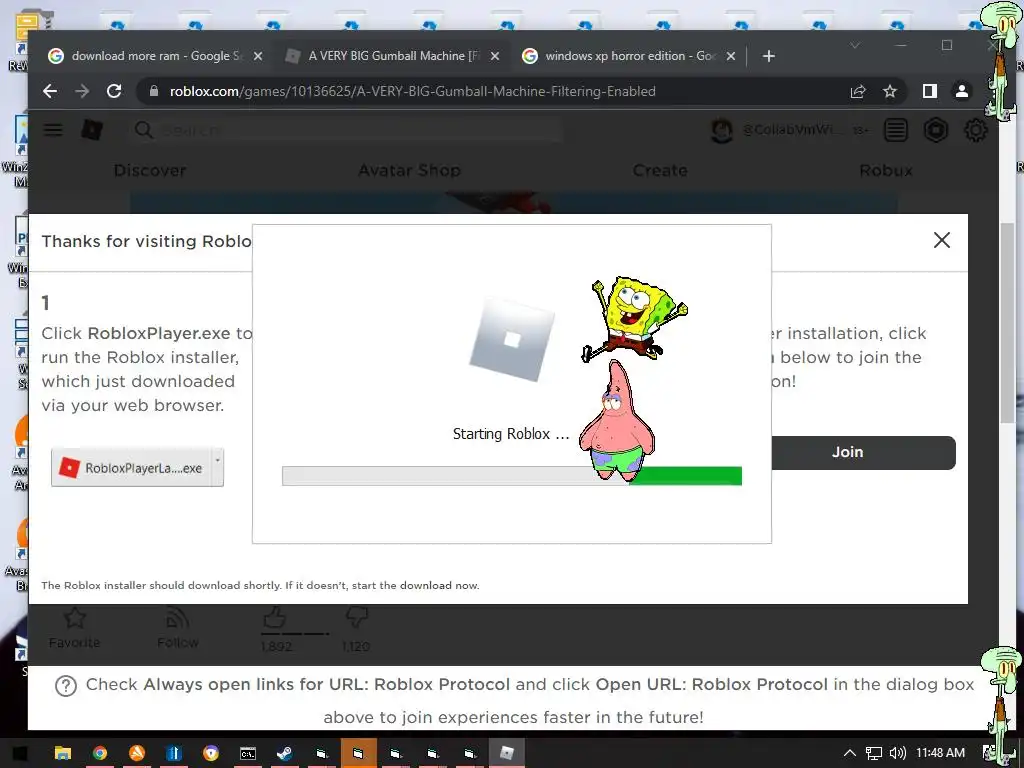
Task: Open File Explorer from the taskbar
Action: point(63,753)
